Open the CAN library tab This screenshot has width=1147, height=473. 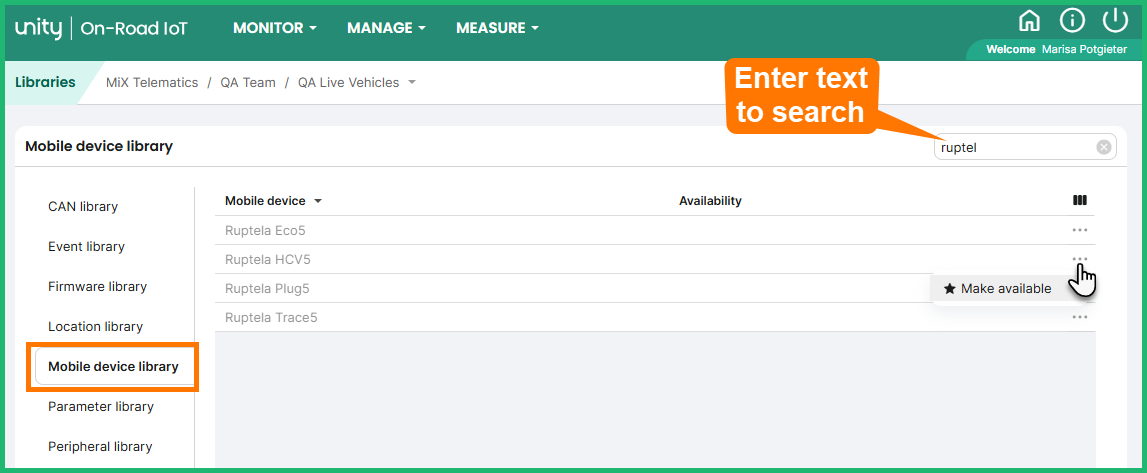(83, 207)
